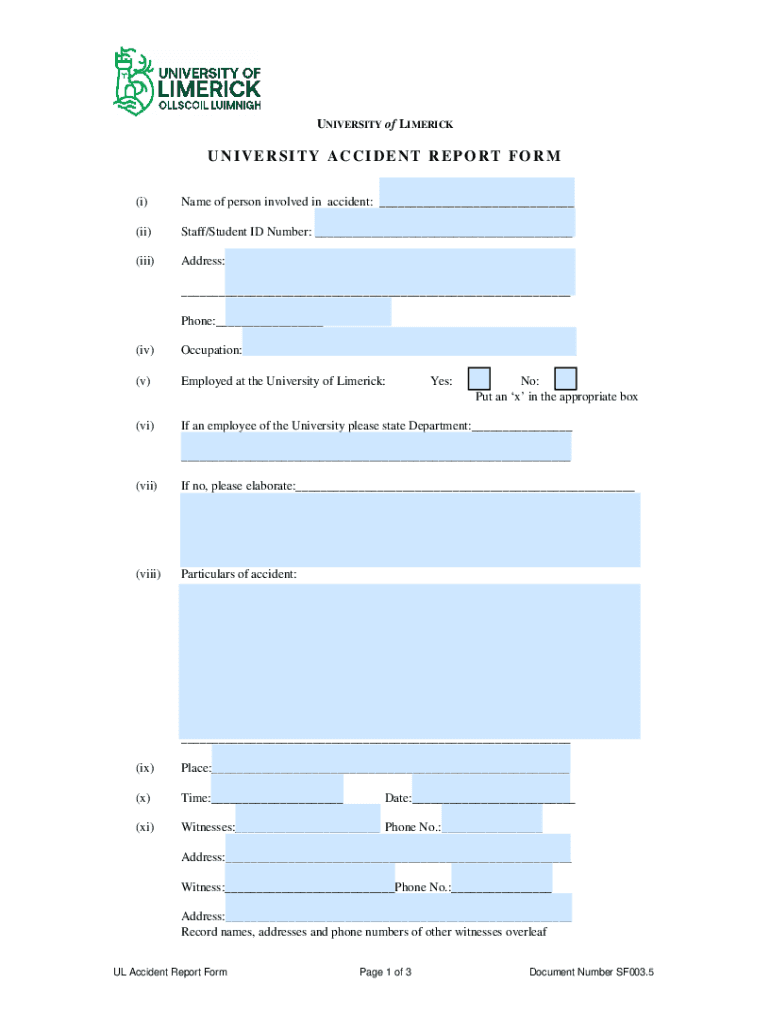Screen dimensions: 770x1024
Task: Click the Particulars of accident text area
Action: 410,661
